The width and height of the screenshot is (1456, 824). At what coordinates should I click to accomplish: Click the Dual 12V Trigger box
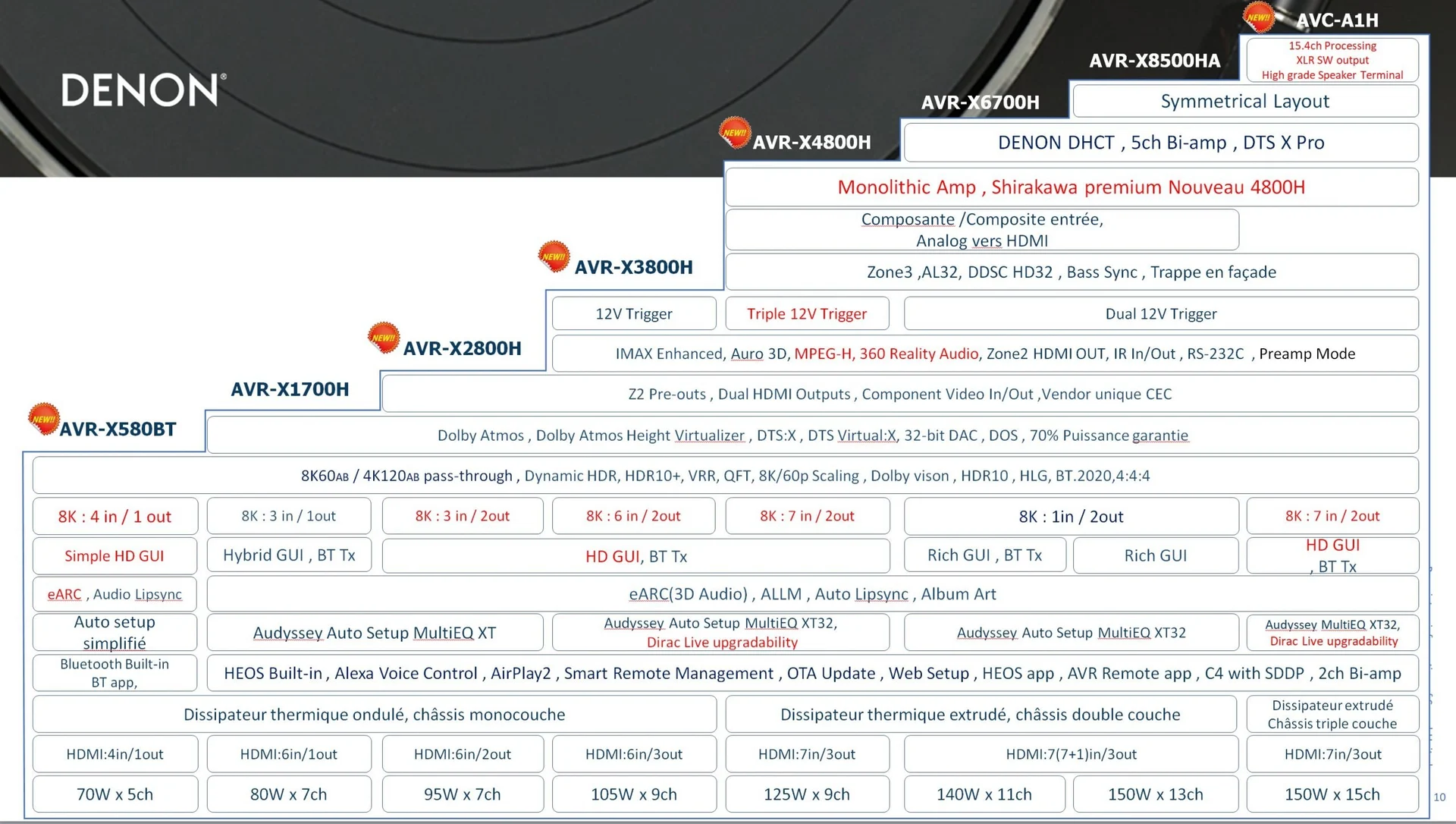pyautogui.click(x=1160, y=314)
